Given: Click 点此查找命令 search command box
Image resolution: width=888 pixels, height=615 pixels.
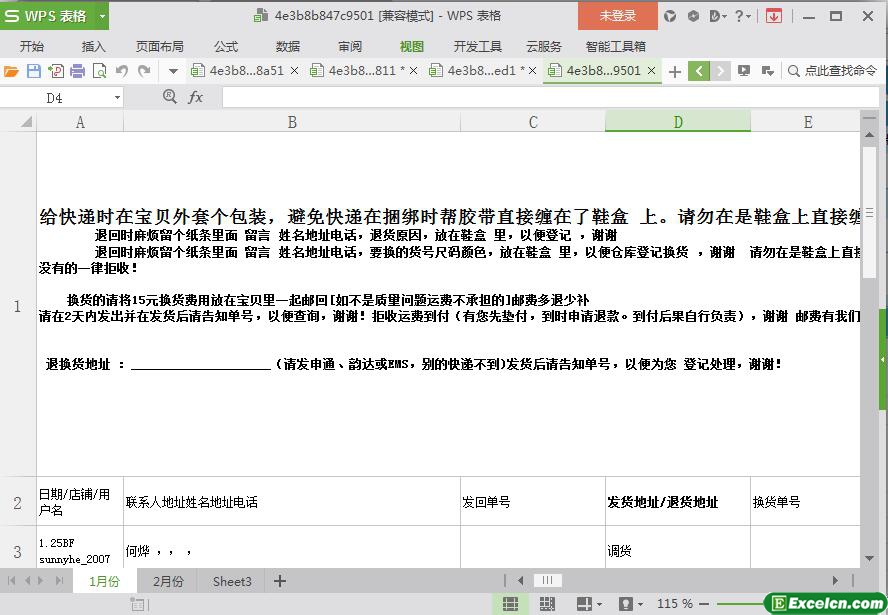Looking at the screenshot, I should click(832, 71).
